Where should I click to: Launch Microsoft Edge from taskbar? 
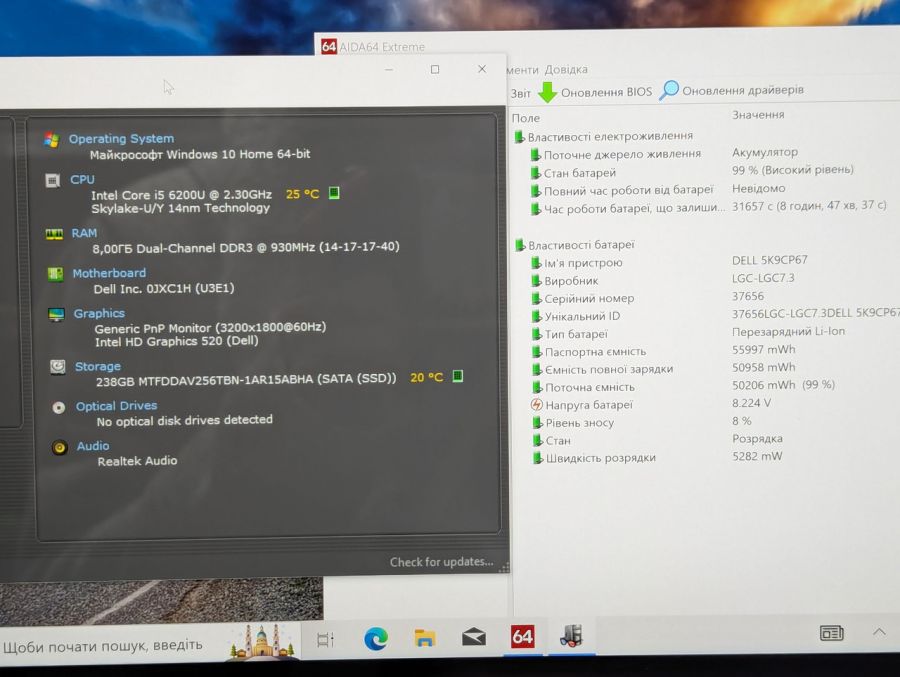click(x=376, y=638)
